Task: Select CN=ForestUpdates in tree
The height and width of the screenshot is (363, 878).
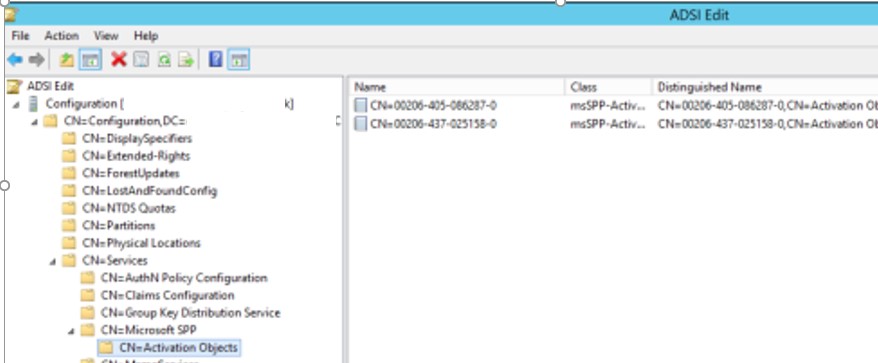Action: (131, 173)
